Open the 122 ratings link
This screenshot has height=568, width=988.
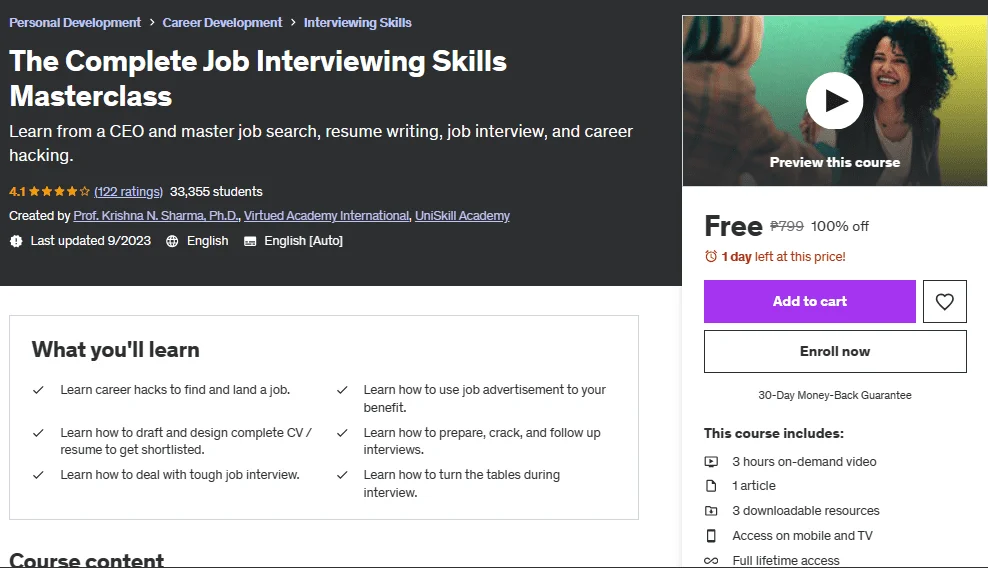[129, 192]
